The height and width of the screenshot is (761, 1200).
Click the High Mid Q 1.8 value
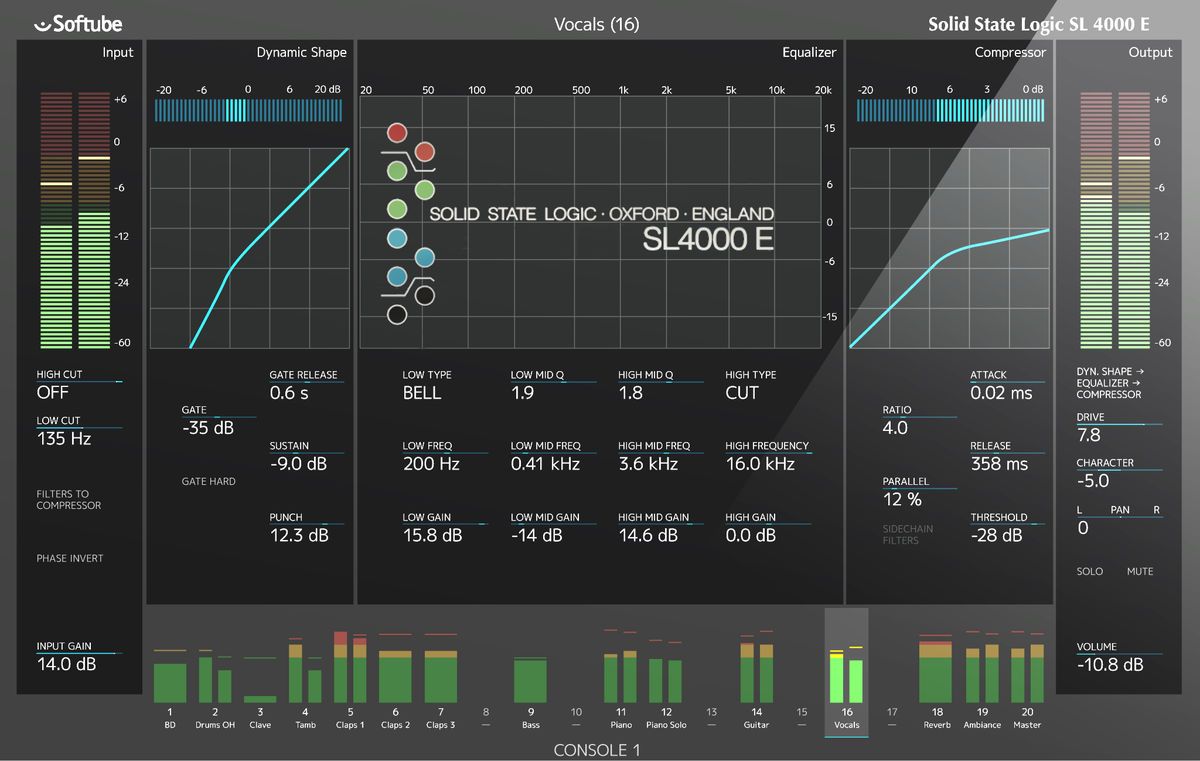click(x=630, y=393)
